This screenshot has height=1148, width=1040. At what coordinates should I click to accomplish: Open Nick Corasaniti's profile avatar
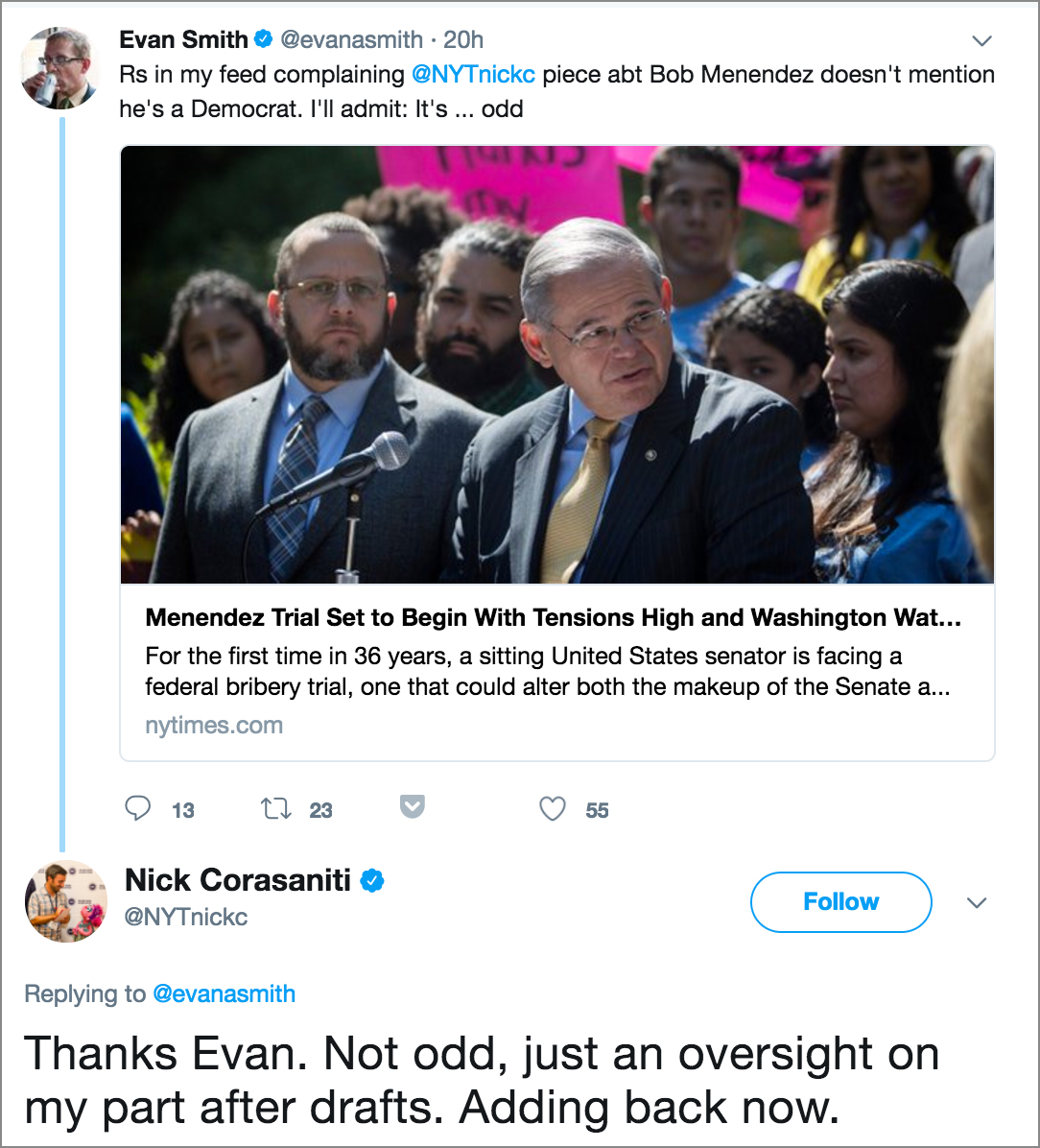tap(66, 901)
